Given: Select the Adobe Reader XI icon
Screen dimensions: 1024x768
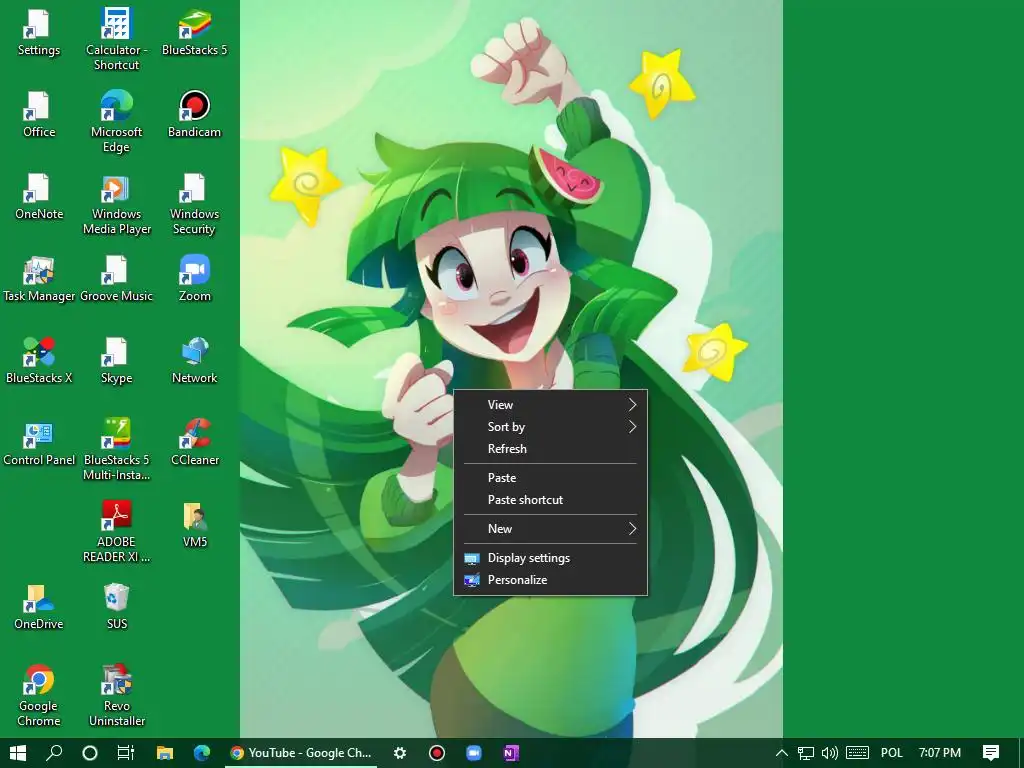Looking at the screenshot, I should pos(116,532).
